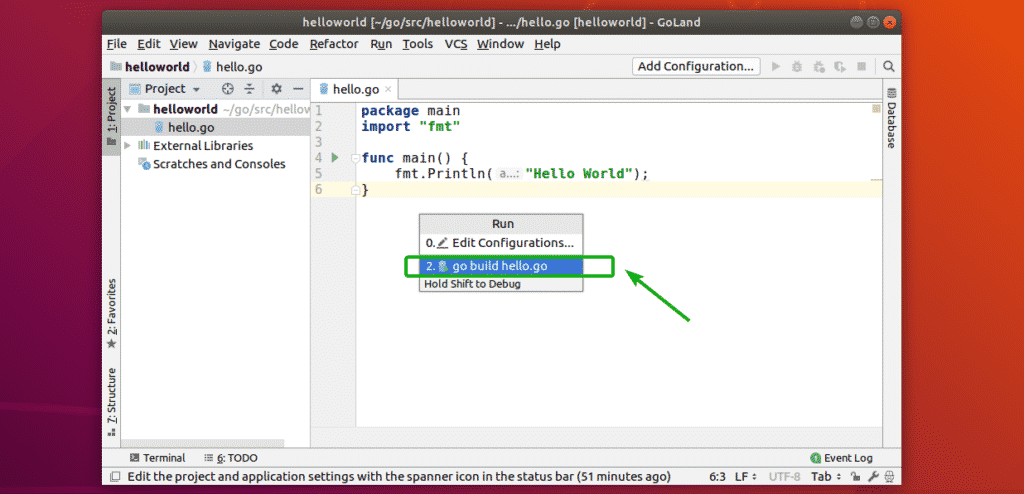Screen dimensions: 1024x494
Task: Choose Edit Configurations... in Run popup
Action: pos(501,242)
